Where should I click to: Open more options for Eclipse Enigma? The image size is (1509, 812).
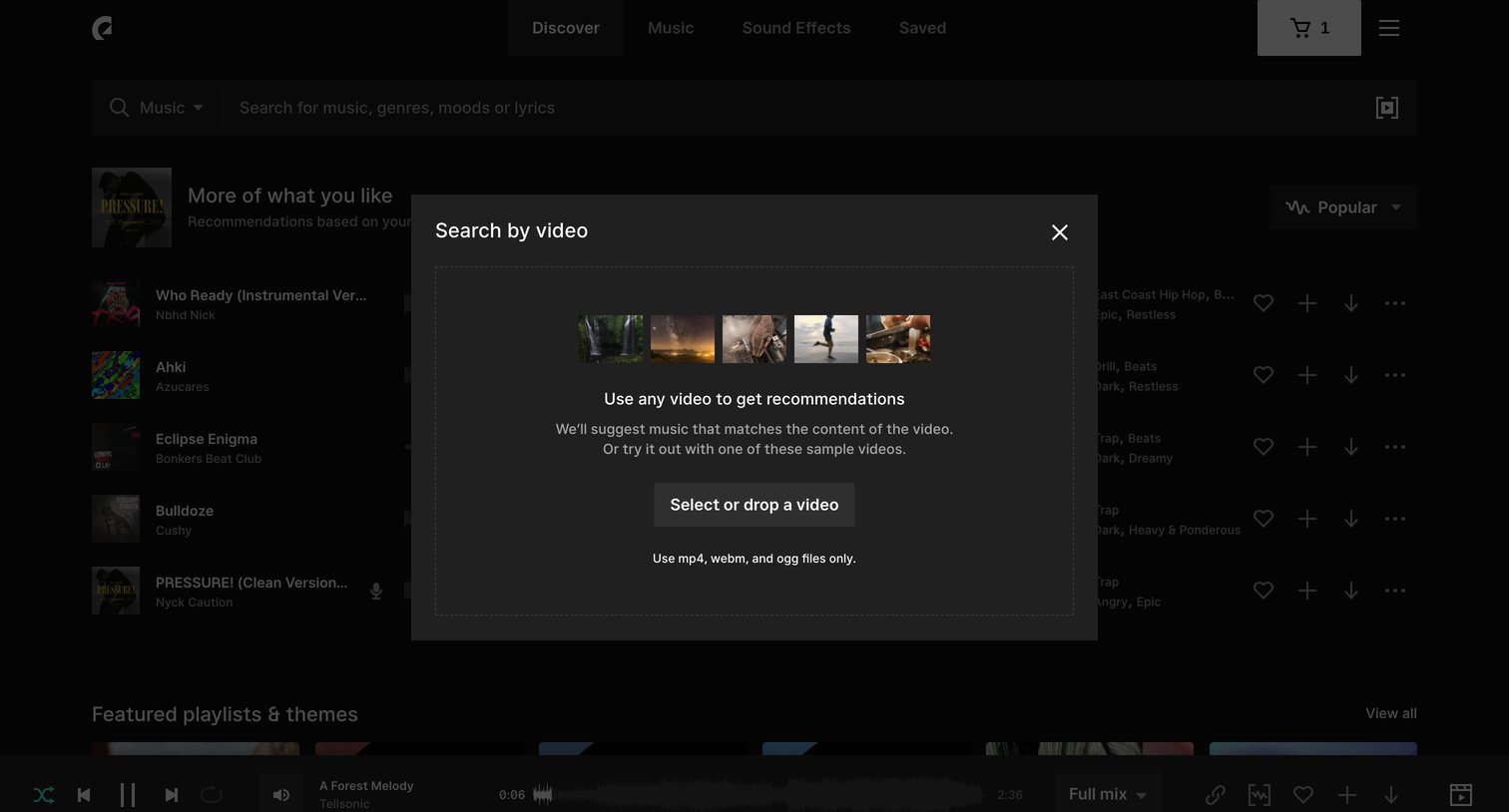1395,447
